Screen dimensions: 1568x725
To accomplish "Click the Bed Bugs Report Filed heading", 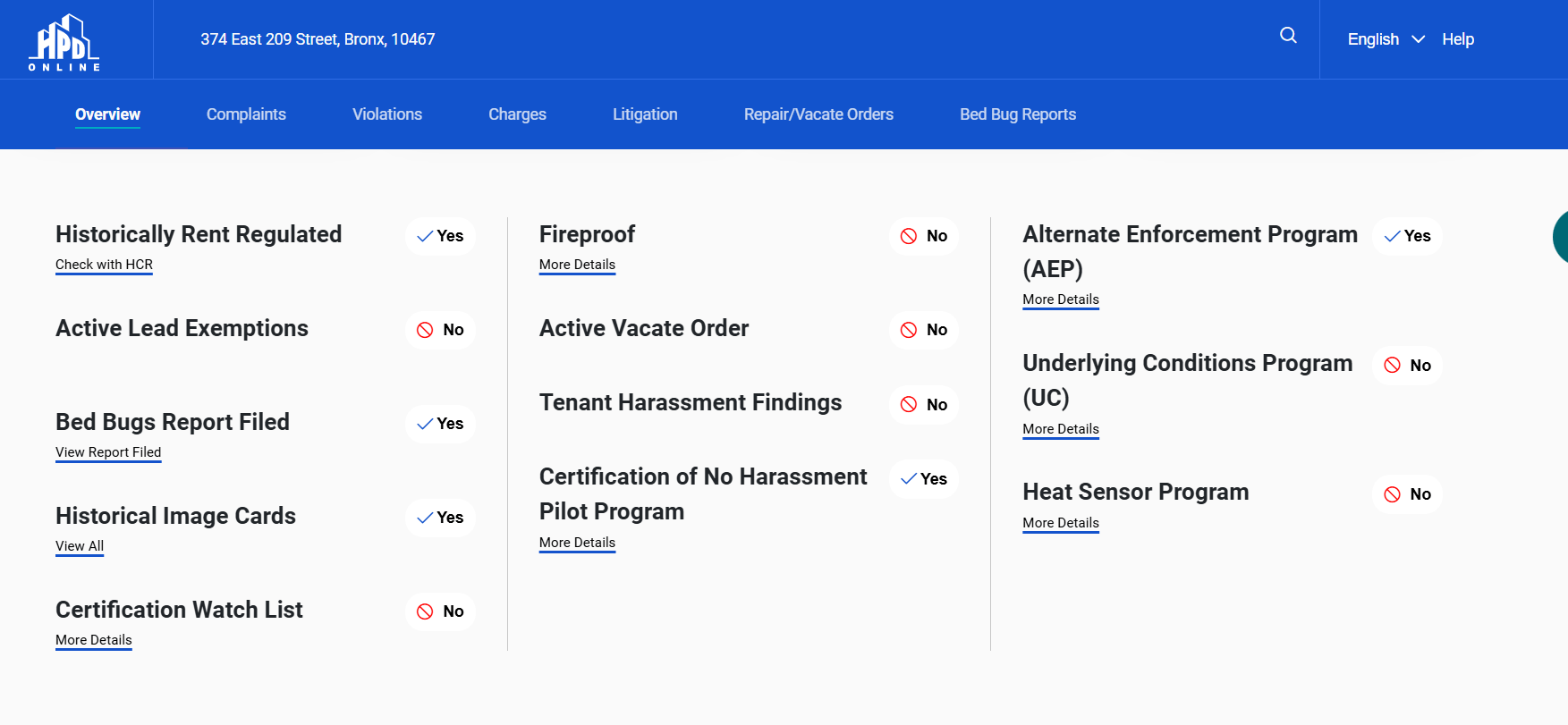I will (x=173, y=422).
